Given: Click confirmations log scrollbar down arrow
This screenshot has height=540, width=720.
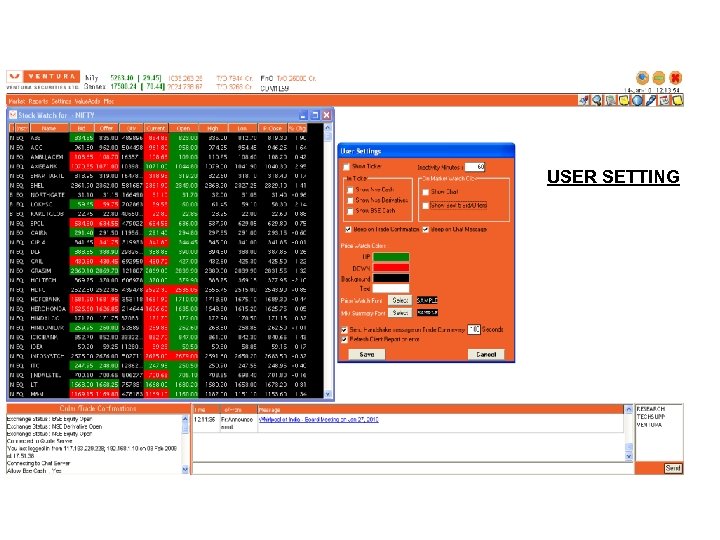Looking at the screenshot, I should [185, 469].
